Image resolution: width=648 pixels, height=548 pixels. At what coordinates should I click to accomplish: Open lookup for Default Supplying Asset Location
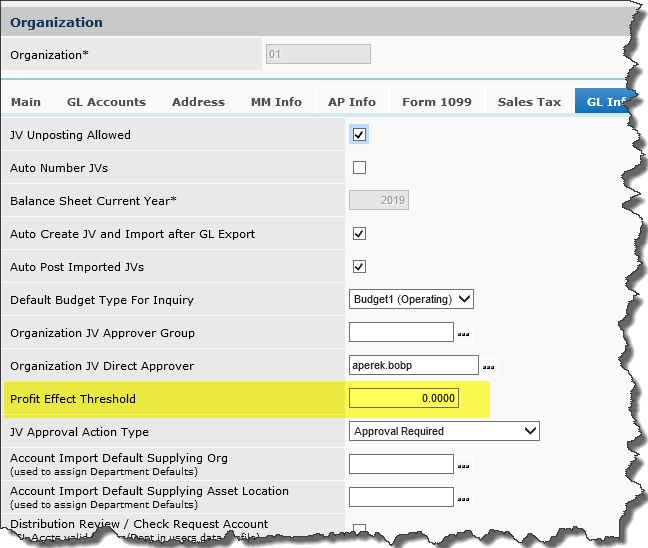[463, 498]
